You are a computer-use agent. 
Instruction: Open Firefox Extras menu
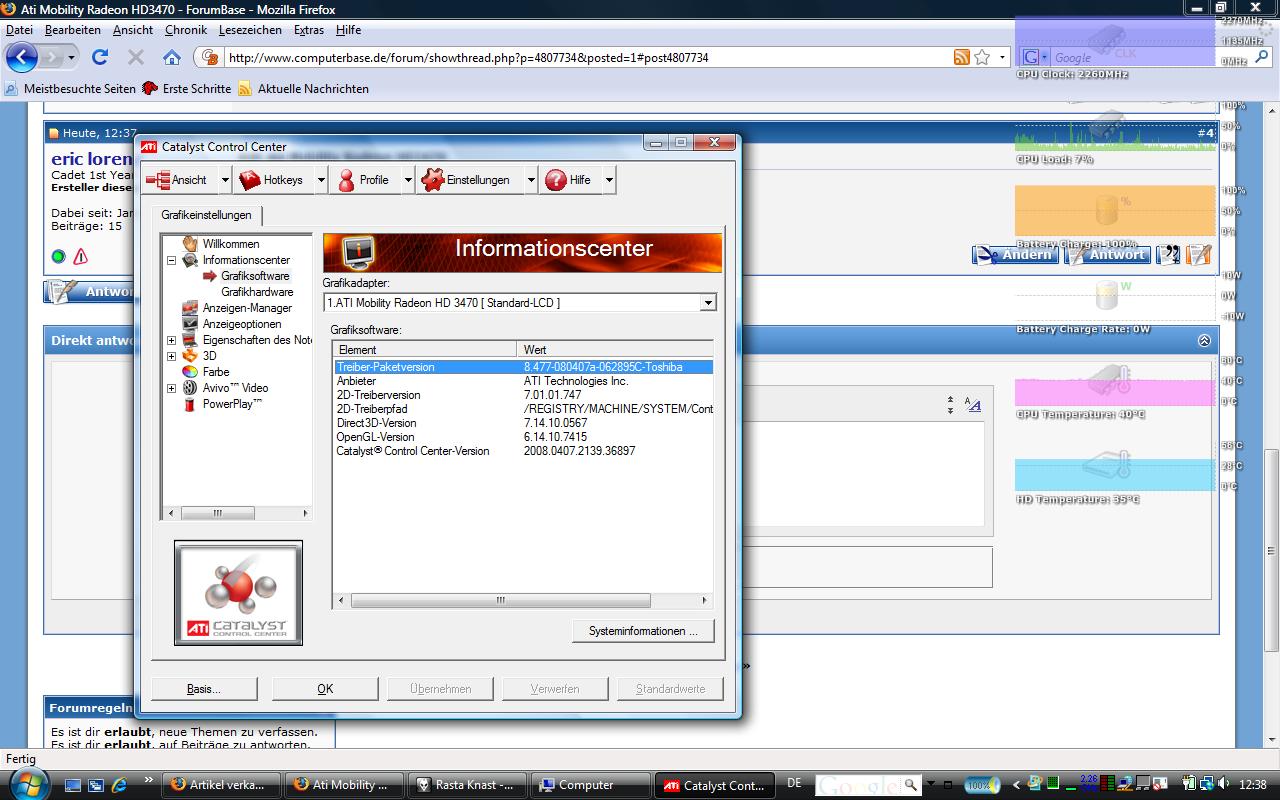point(308,30)
